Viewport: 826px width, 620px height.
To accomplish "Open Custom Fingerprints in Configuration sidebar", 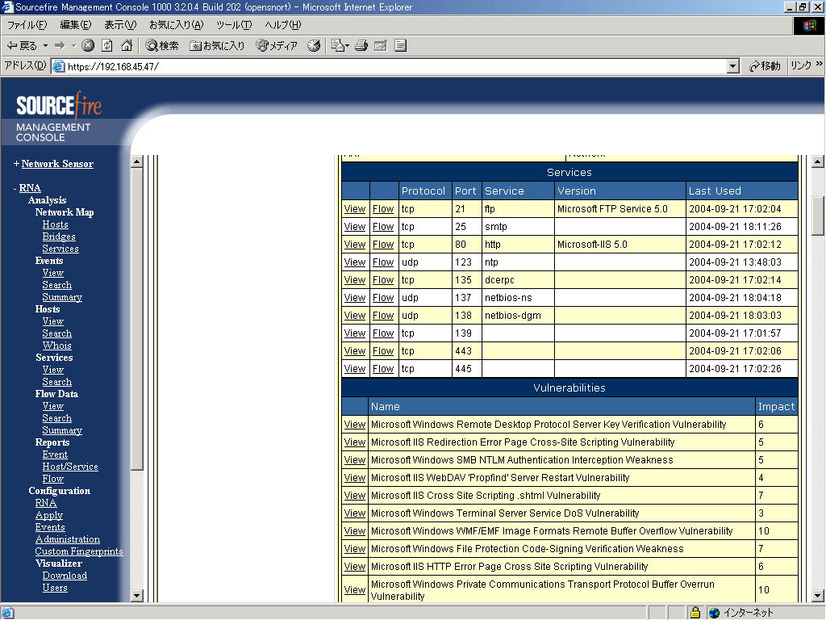I will tap(79, 552).
